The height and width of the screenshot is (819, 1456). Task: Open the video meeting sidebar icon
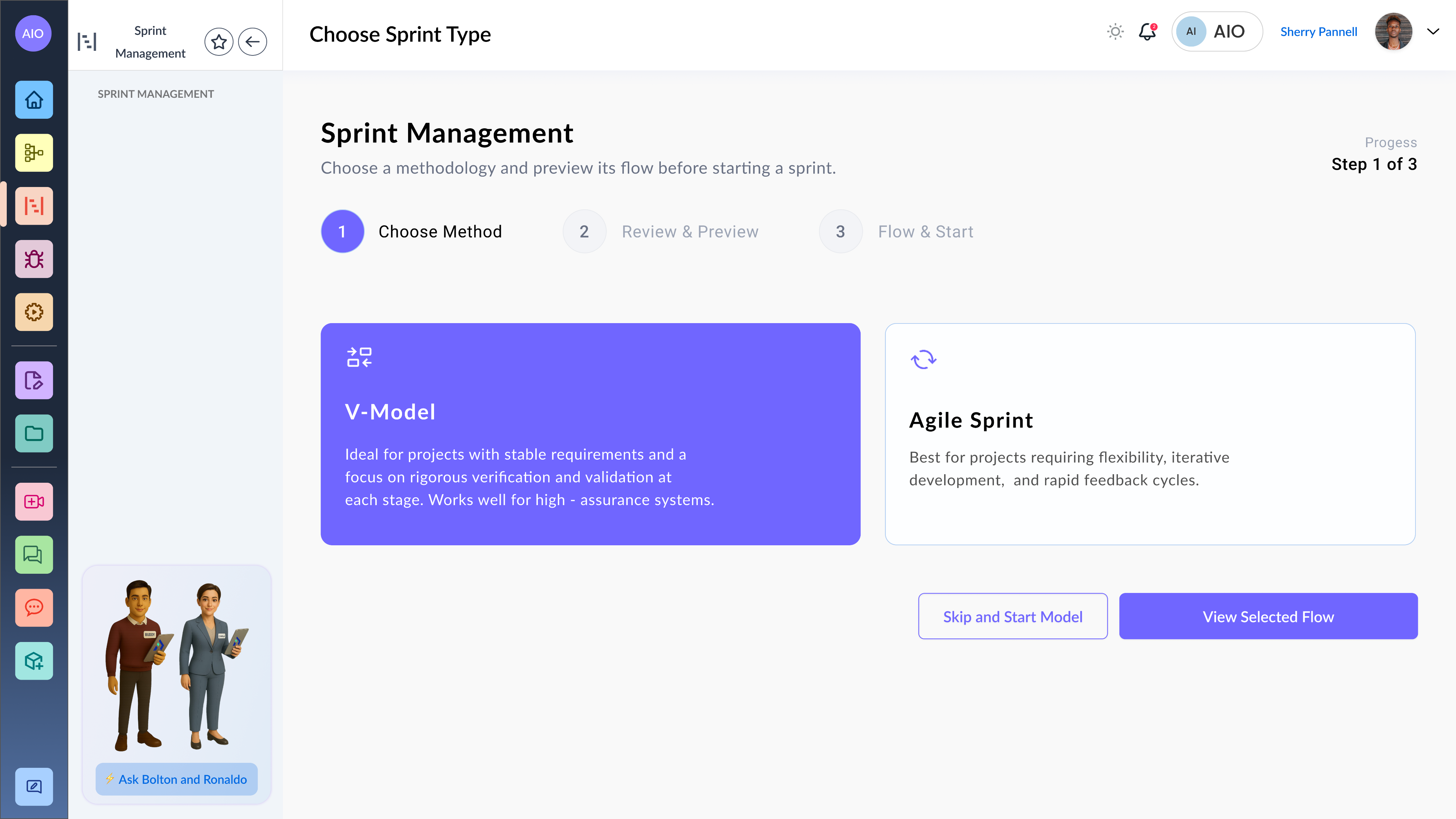pyautogui.click(x=34, y=501)
